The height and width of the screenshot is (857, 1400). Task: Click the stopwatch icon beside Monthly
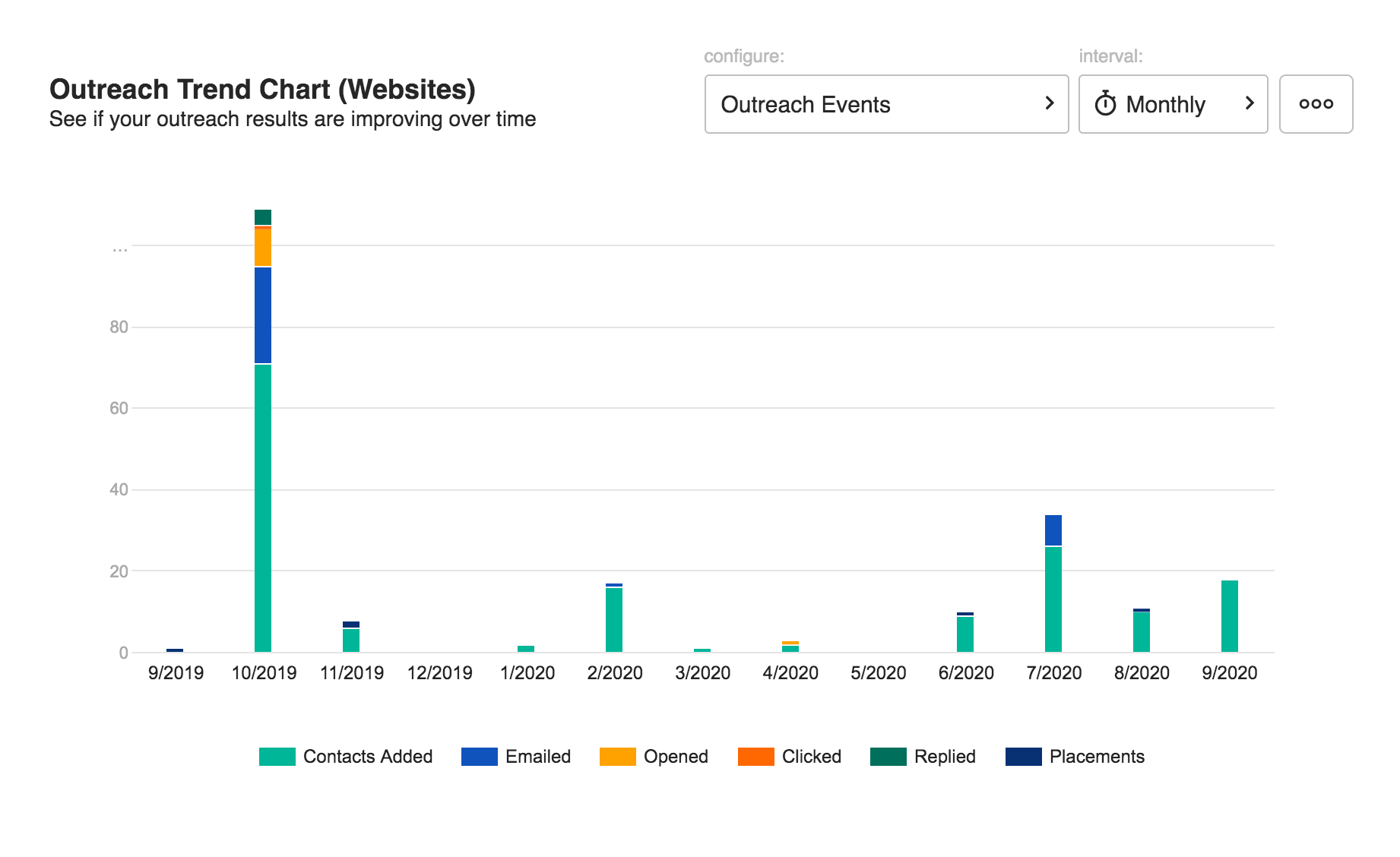coord(1105,104)
